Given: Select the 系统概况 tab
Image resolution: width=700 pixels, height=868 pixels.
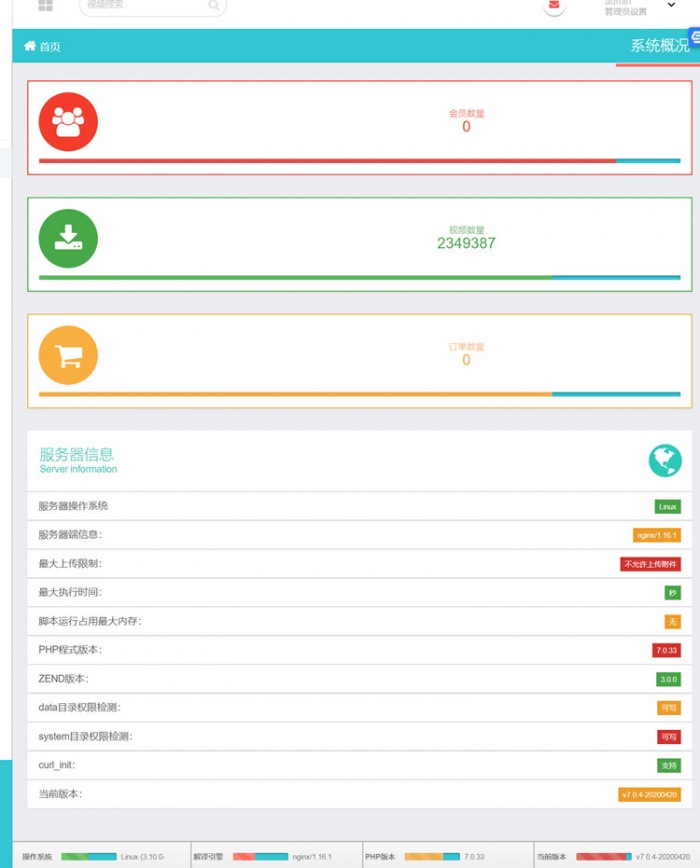Looking at the screenshot, I should pyautogui.click(x=658, y=46).
